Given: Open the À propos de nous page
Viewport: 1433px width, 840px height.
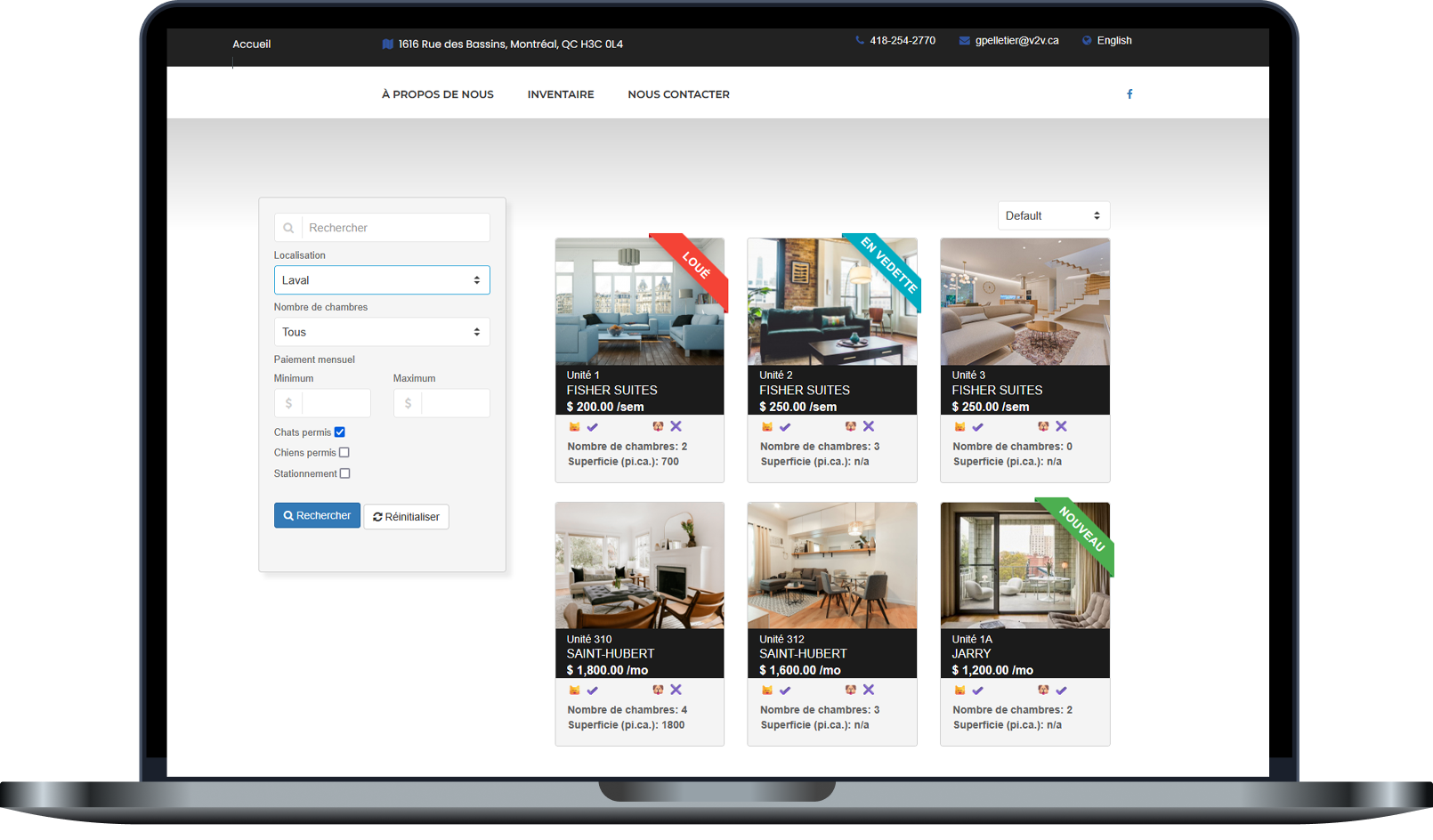Looking at the screenshot, I should (x=437, y=94).
